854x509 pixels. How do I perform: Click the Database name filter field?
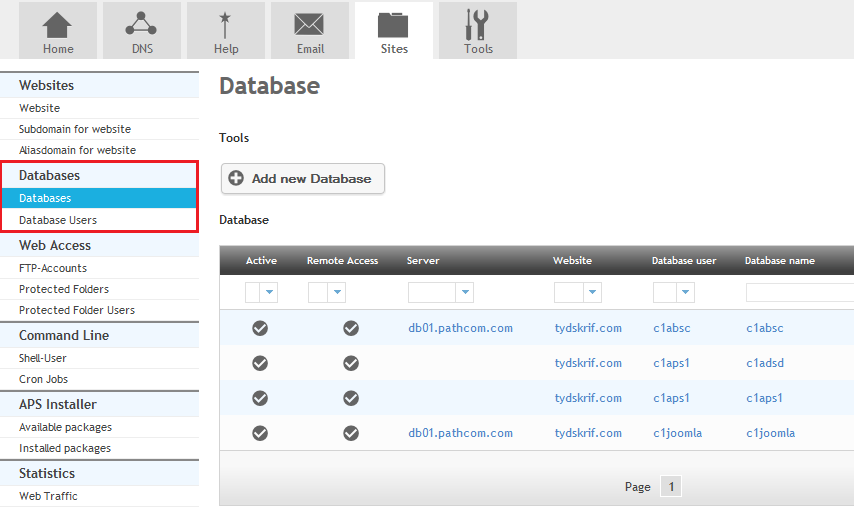[800, 292]
